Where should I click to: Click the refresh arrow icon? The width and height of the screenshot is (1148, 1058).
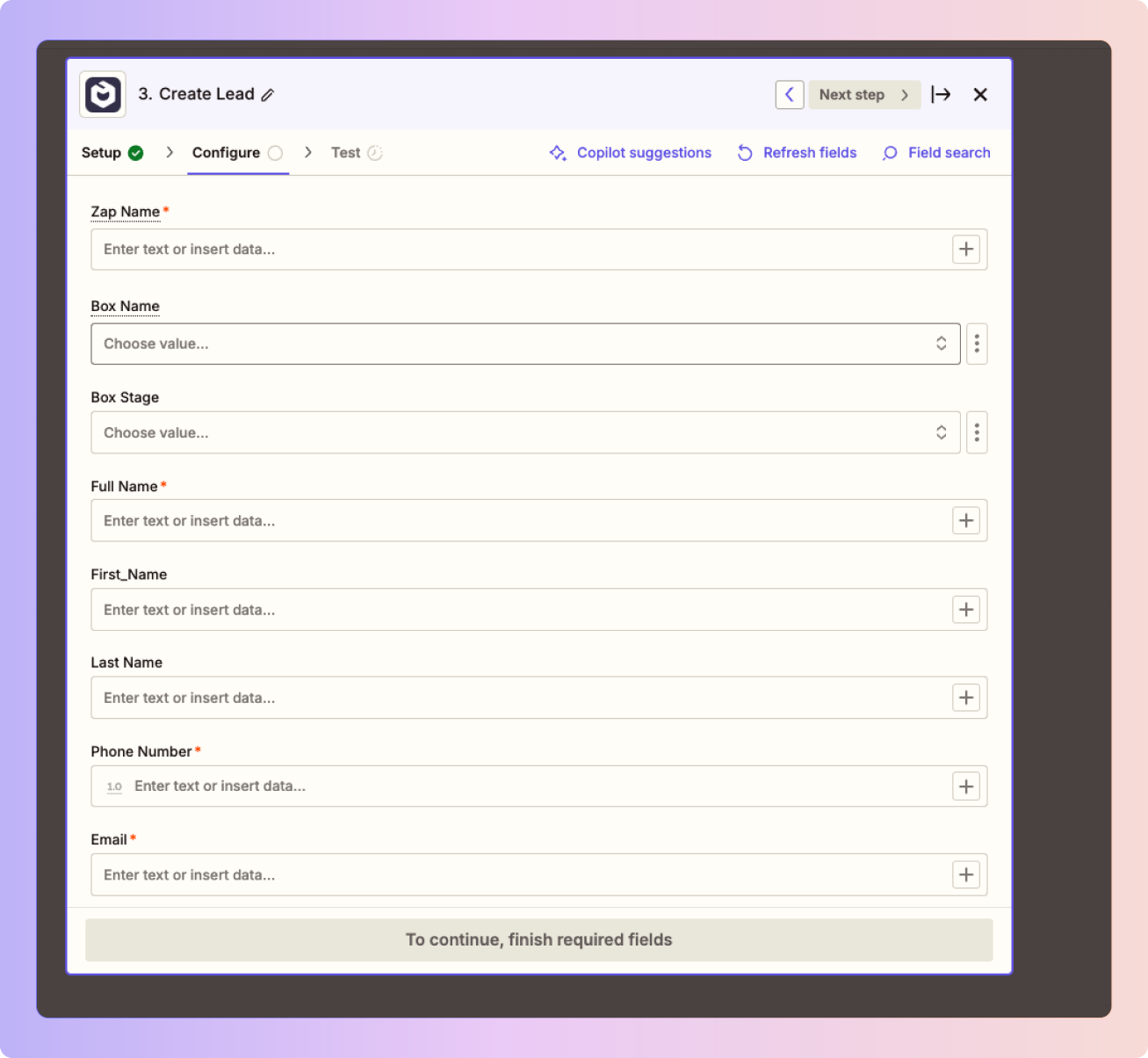click(x=745, y=153)
